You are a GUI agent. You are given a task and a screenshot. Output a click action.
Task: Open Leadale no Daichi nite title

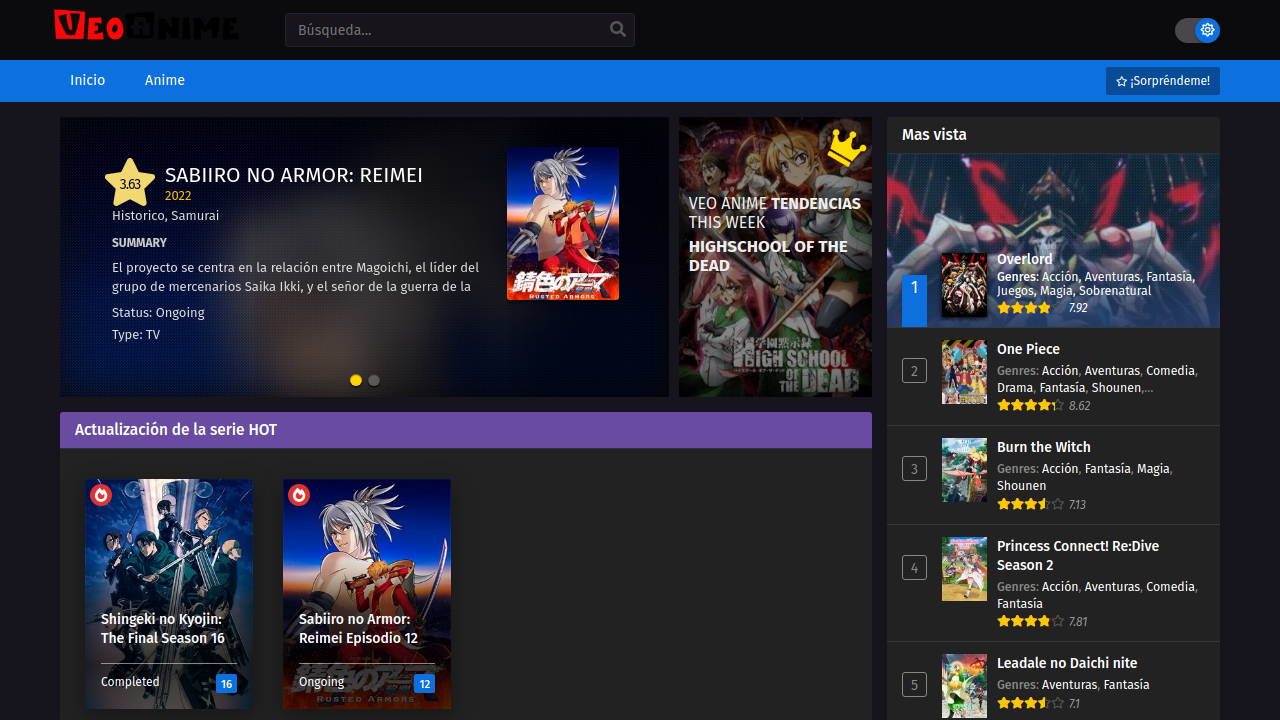click(1067, 663)
